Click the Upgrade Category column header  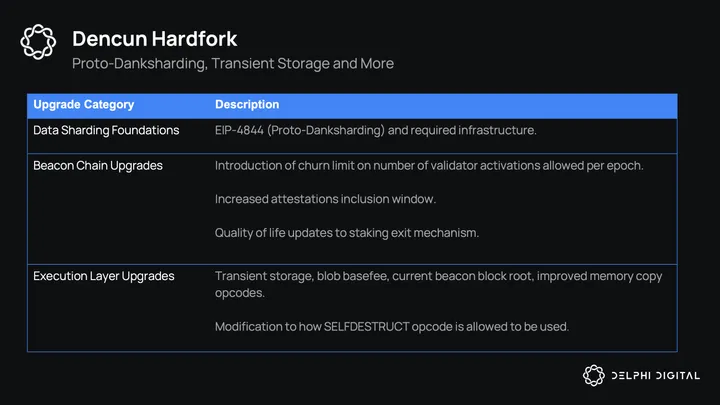83,104
